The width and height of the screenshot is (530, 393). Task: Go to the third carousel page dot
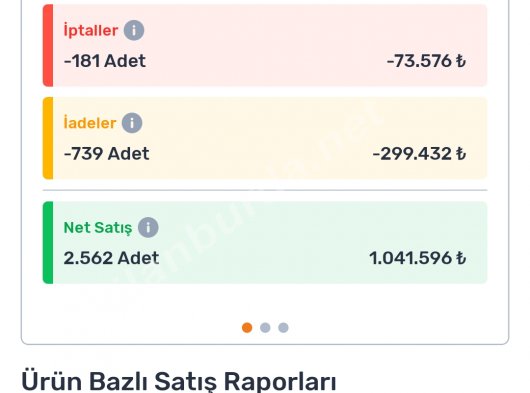pyautogui.click(x=283, y=327)
